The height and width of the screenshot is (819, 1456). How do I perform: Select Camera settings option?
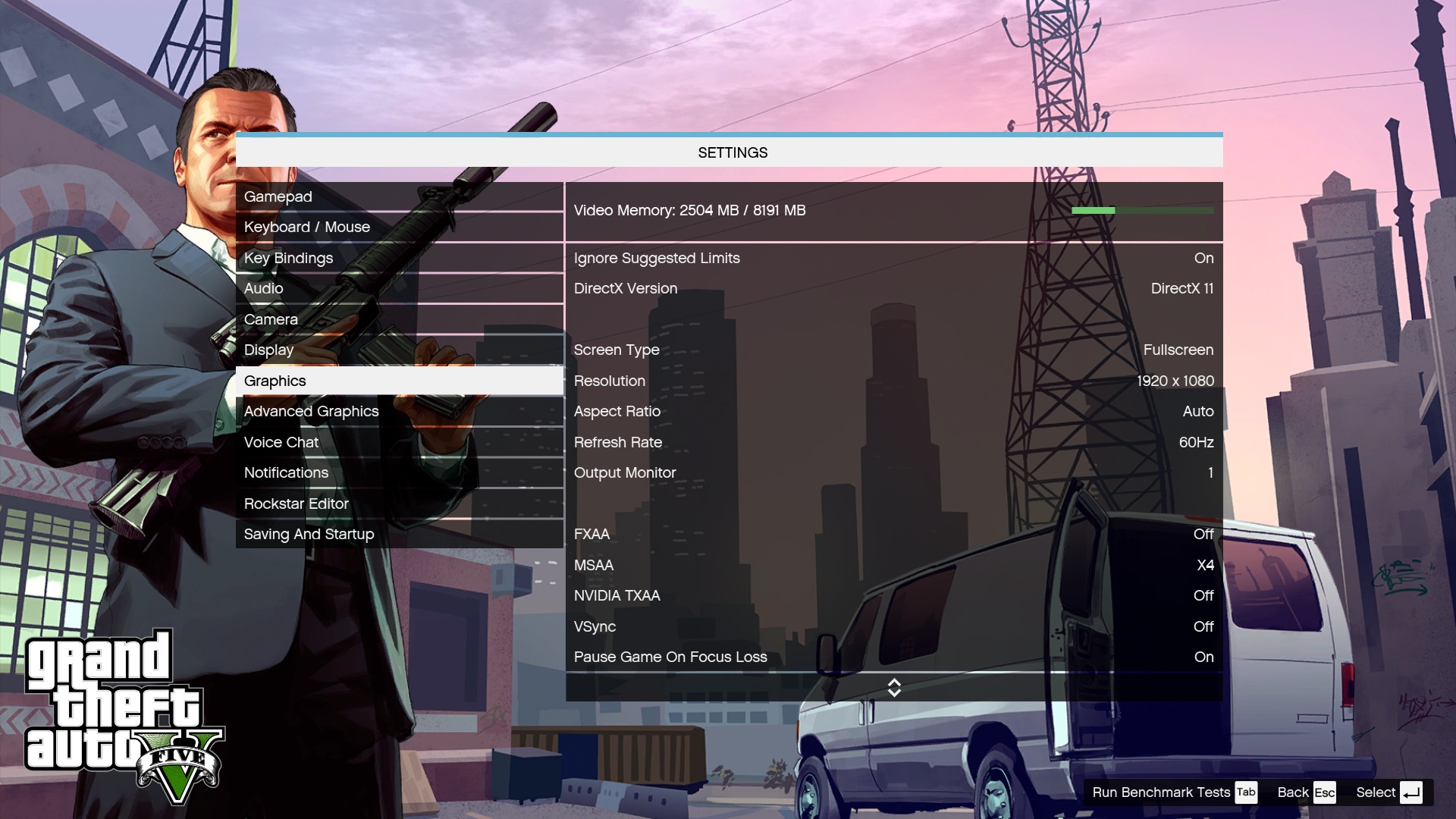(x=271, y=319)
